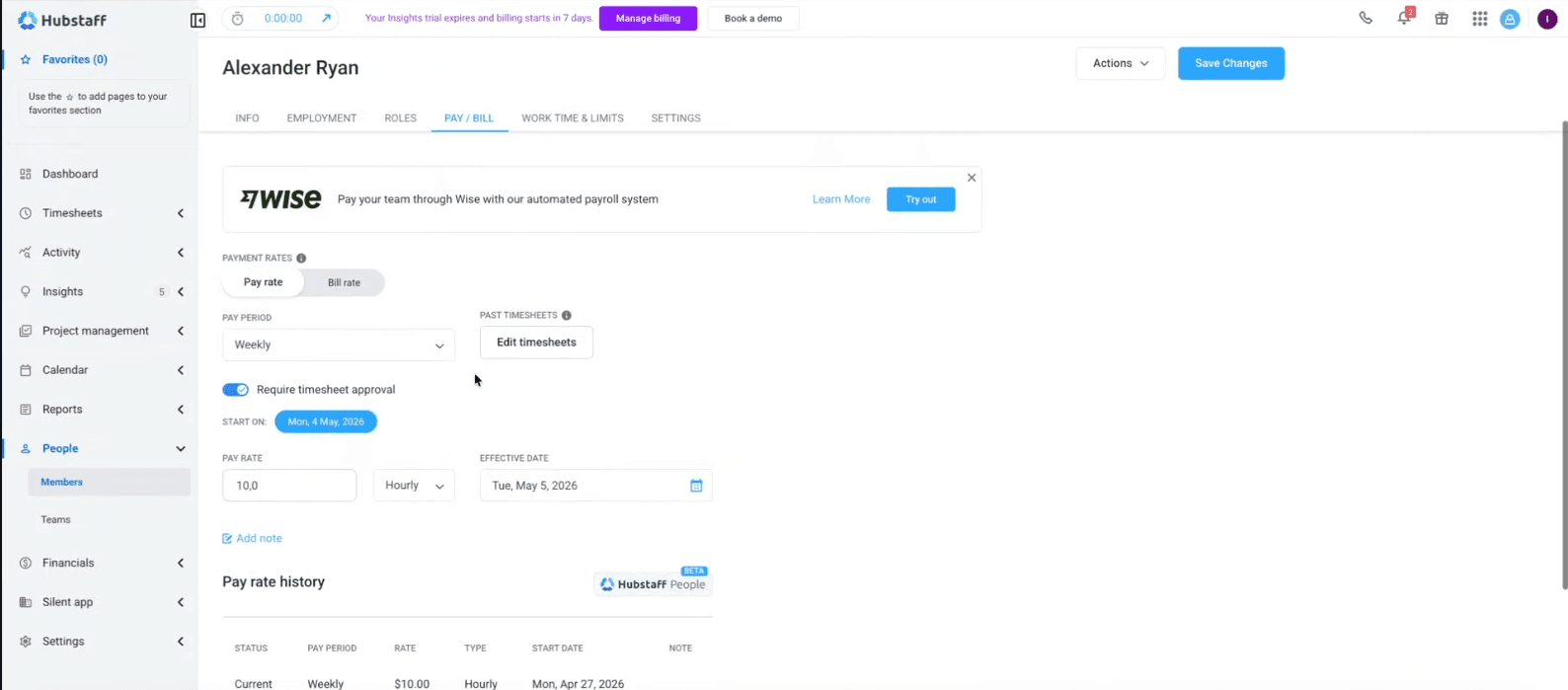Click the People sidebar icon
The width and height of the screenshot is (1568, 690).
(26, 448)
